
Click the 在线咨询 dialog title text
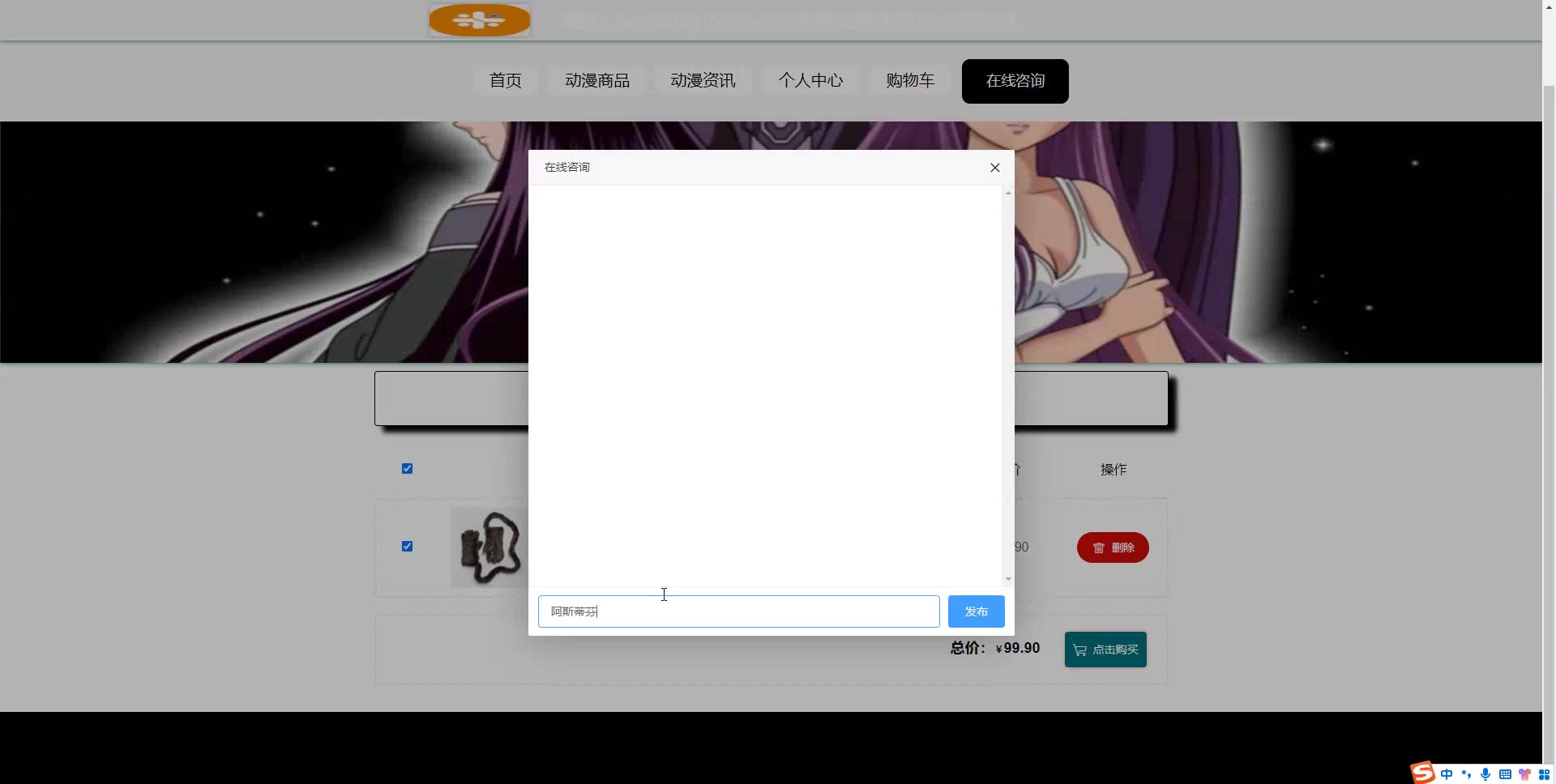pos(567,167)
